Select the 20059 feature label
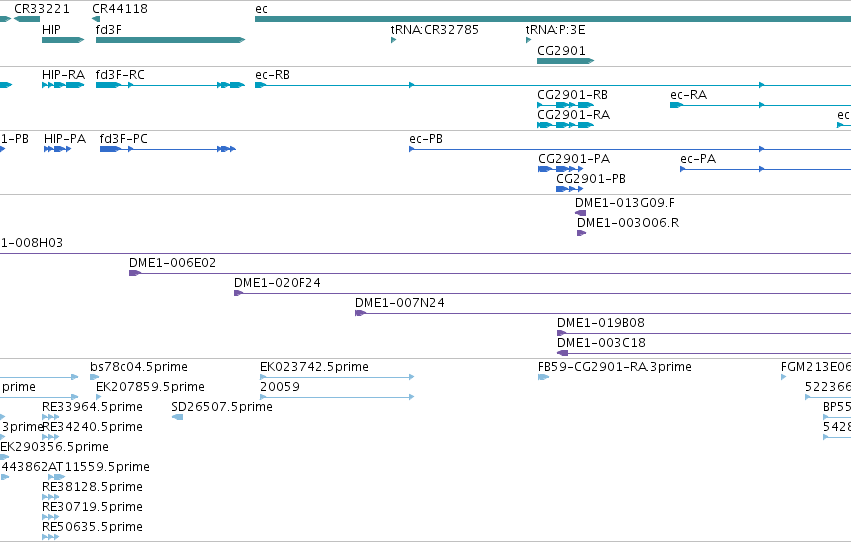Image resolution: width=851 pixels, height=542 pixels. tap(280, 387)
